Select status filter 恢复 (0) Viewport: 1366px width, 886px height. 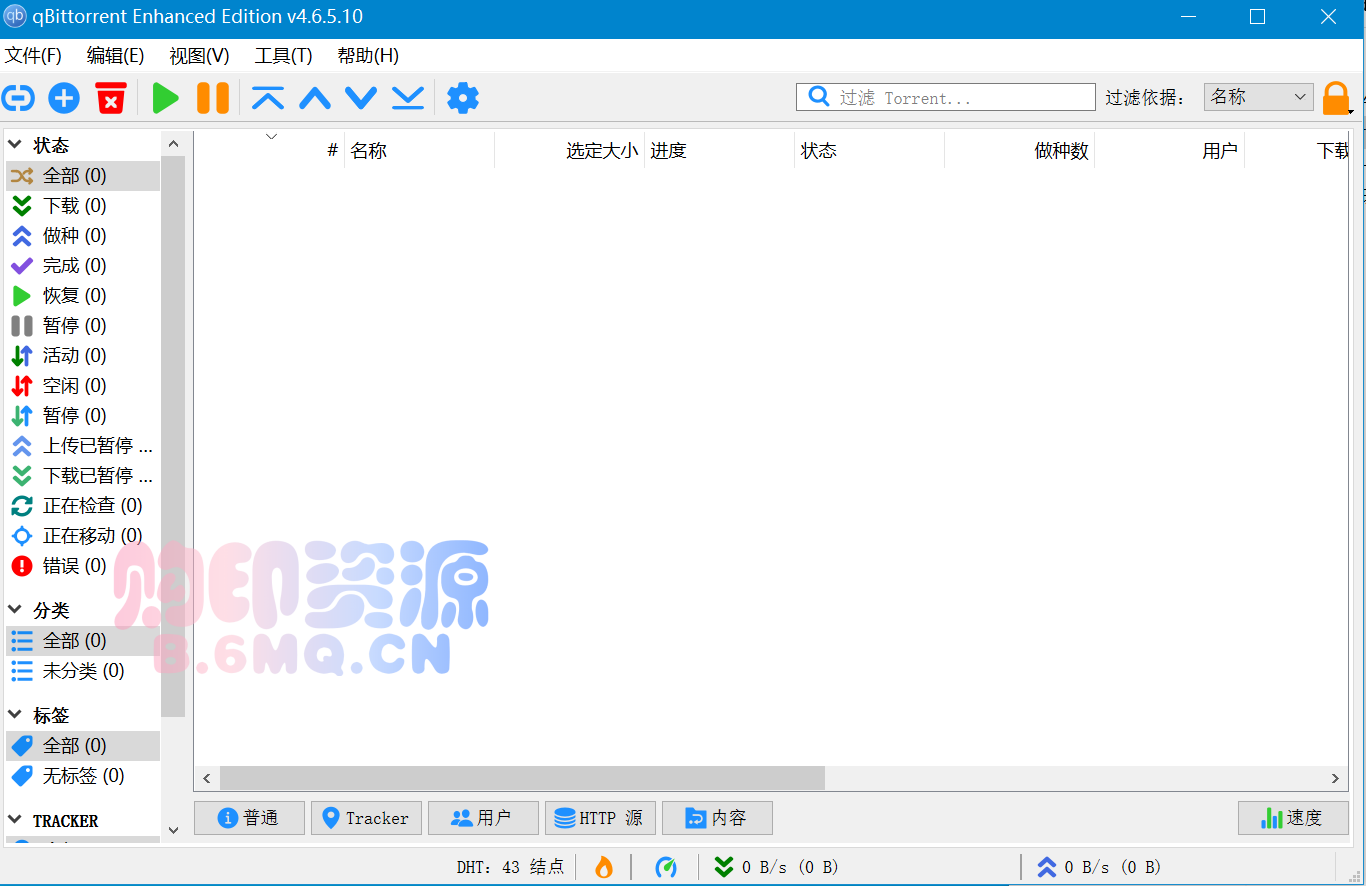[83, 296]
